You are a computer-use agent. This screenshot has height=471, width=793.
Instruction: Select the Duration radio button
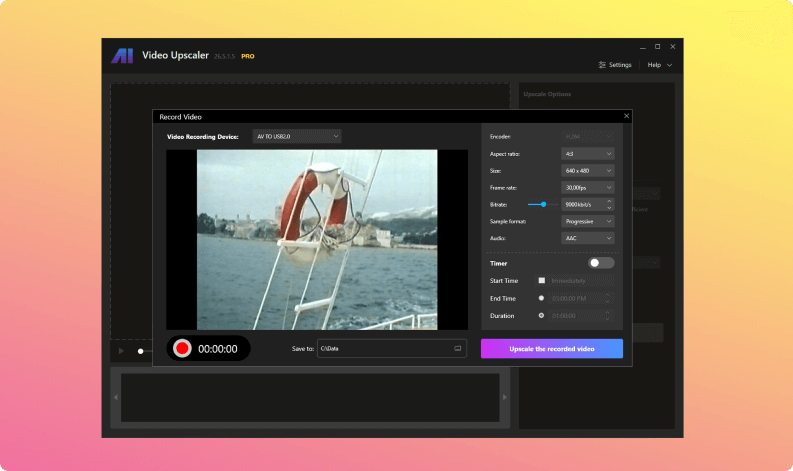point(542,315)
